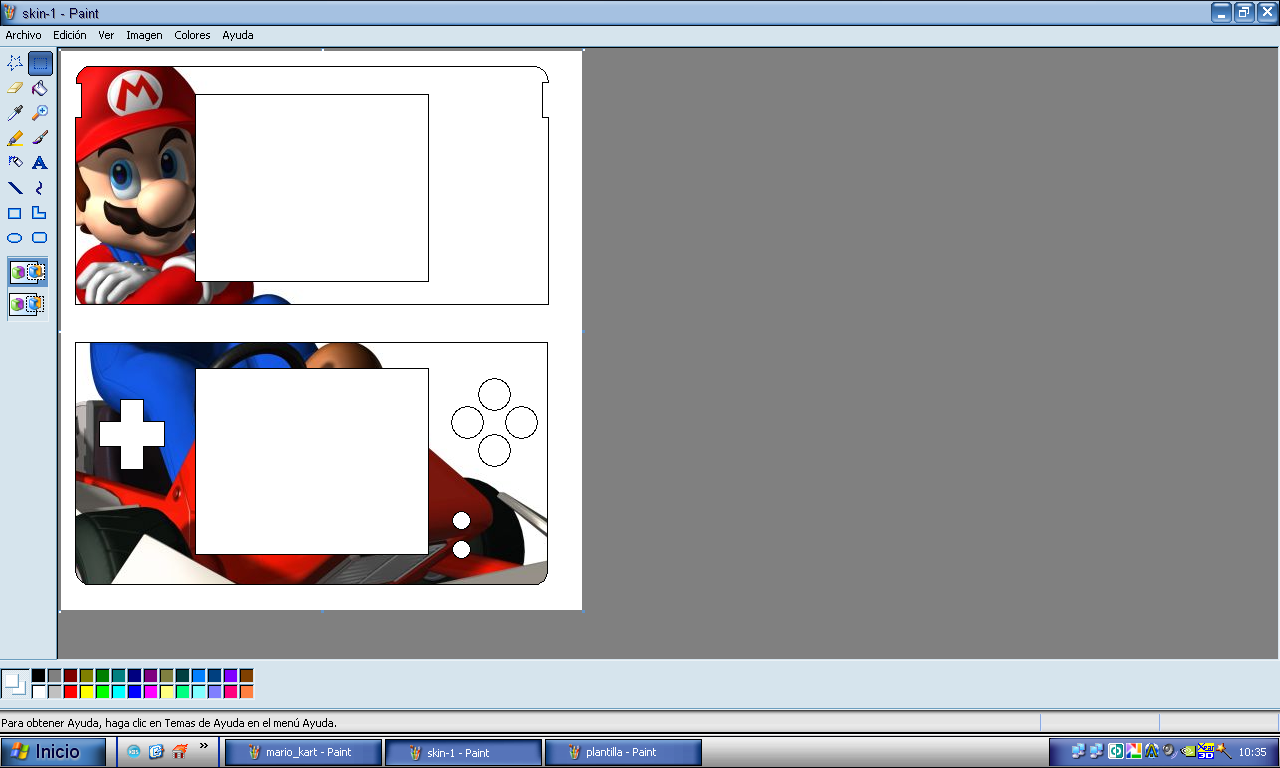Pick the dark red maroon swatch
Viewport: 1280px width, 768px height.
pos(71,676)
